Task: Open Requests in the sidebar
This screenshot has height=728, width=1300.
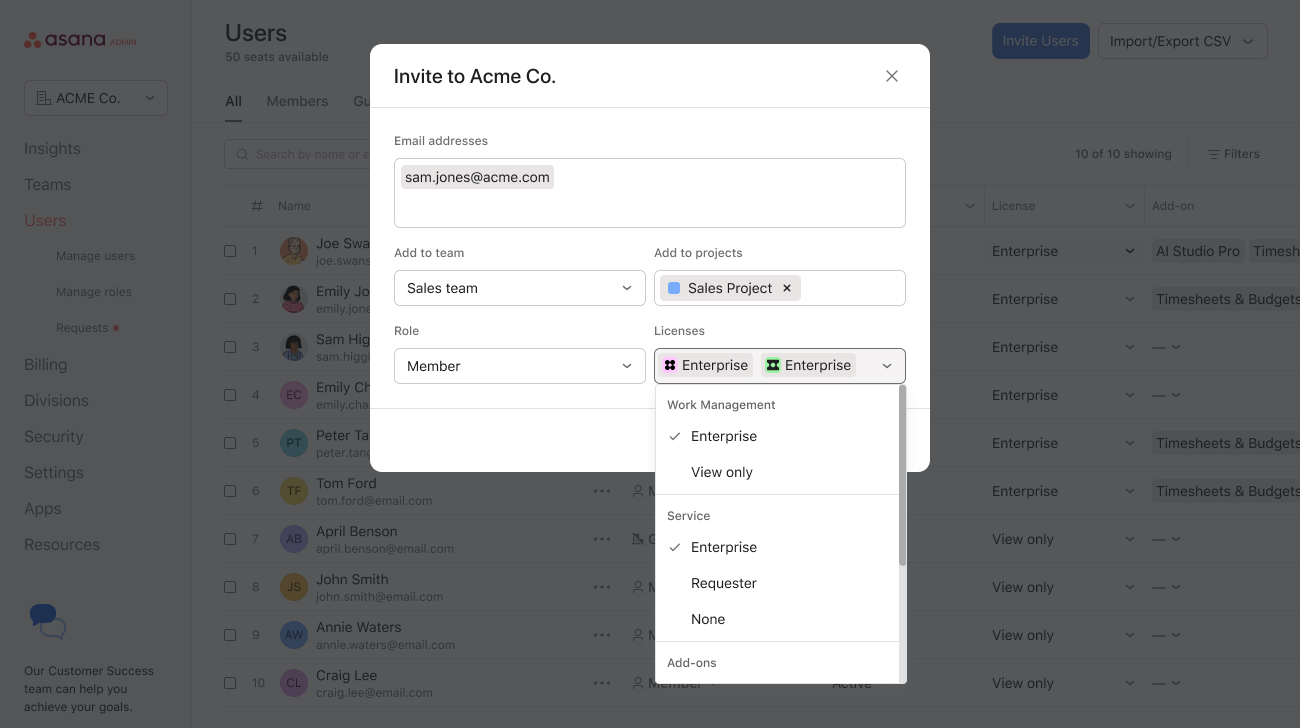Action: click(x=82, y=328)
